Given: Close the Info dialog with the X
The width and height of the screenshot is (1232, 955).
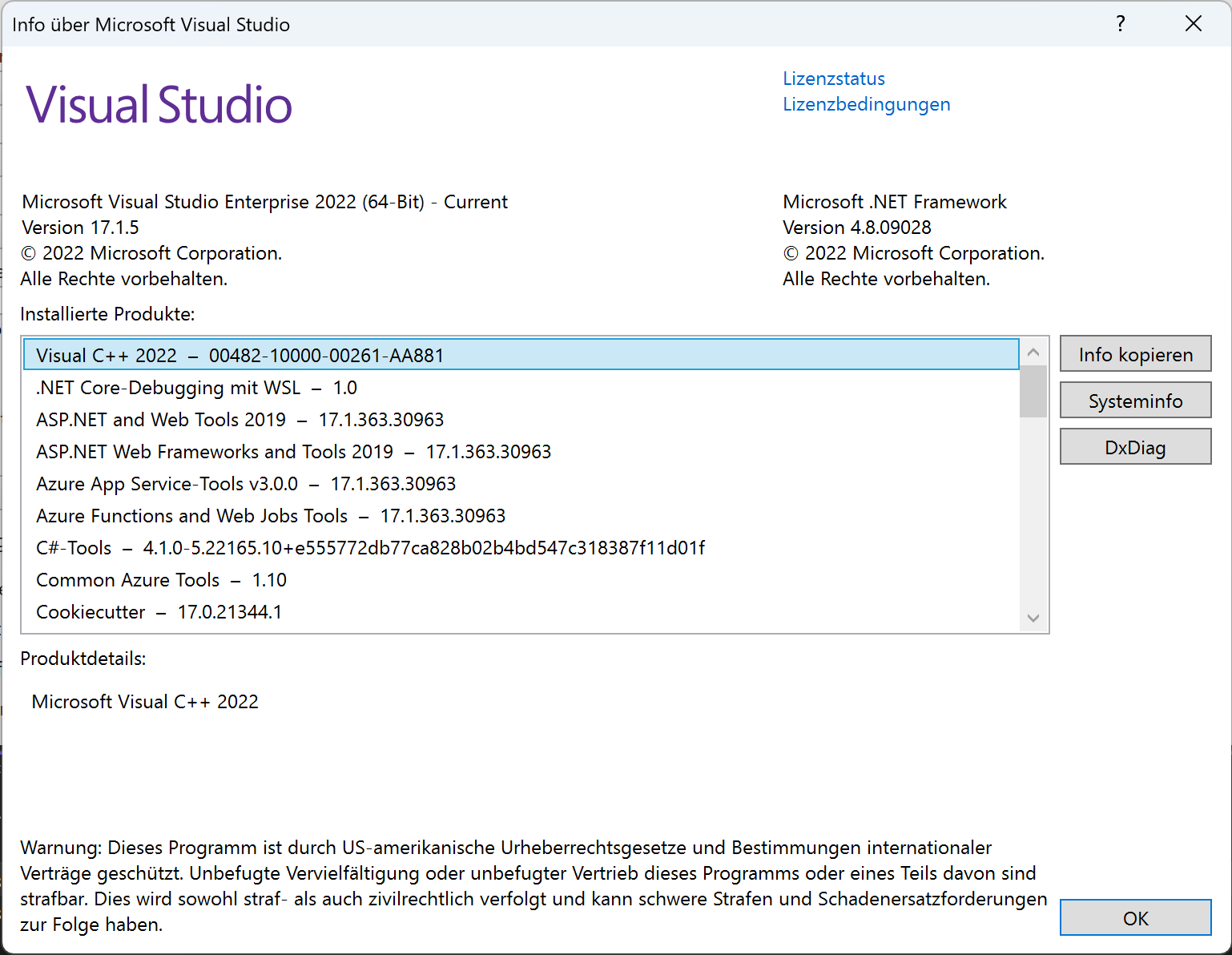Looking at the screenshot, I should pos(1194,24).
